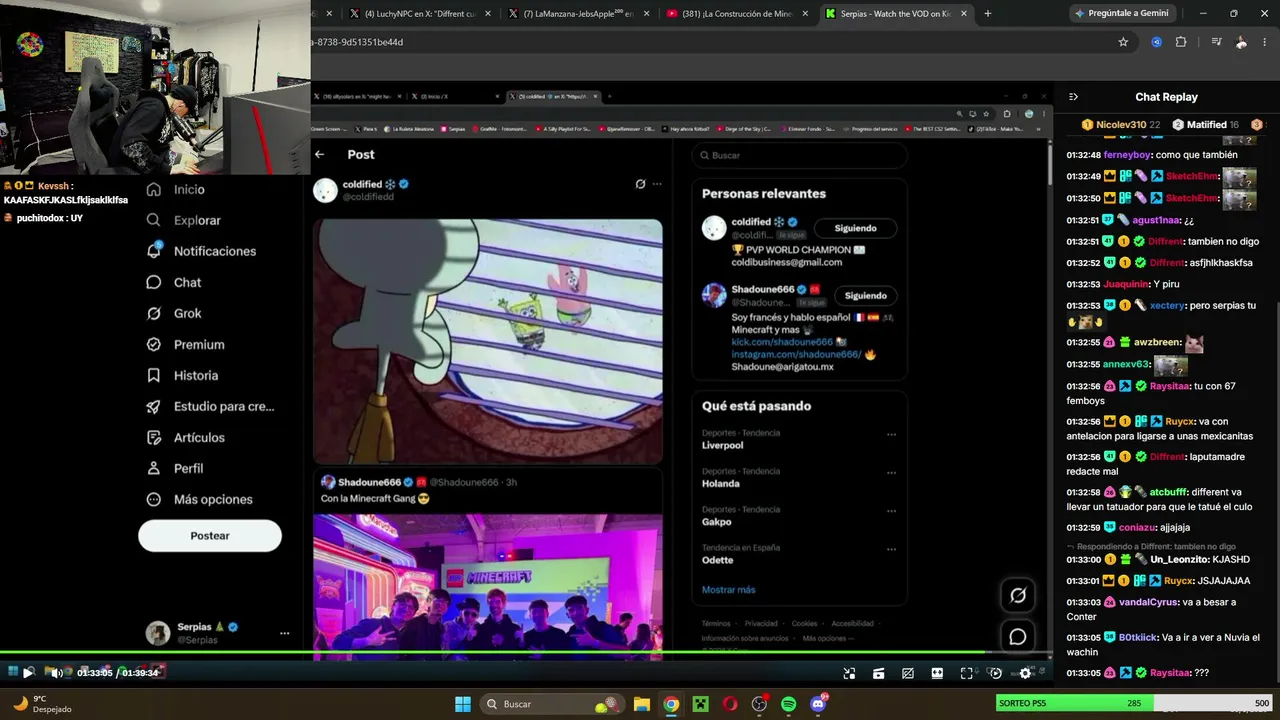Image resolution: width=1280 pixels, height=720 pixels.
Task: Open Chrome three-dot menu
Action: (x=1266, y=42)
